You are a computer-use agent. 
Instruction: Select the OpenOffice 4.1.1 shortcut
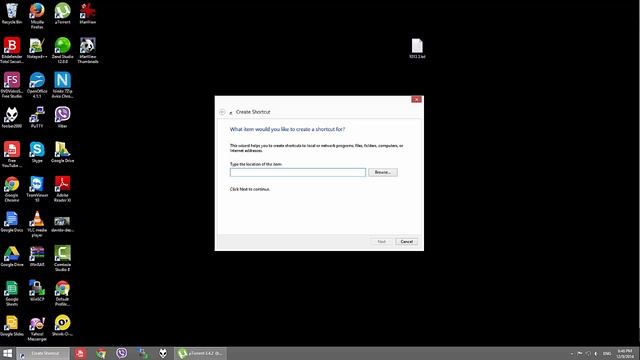coord(37,85)
